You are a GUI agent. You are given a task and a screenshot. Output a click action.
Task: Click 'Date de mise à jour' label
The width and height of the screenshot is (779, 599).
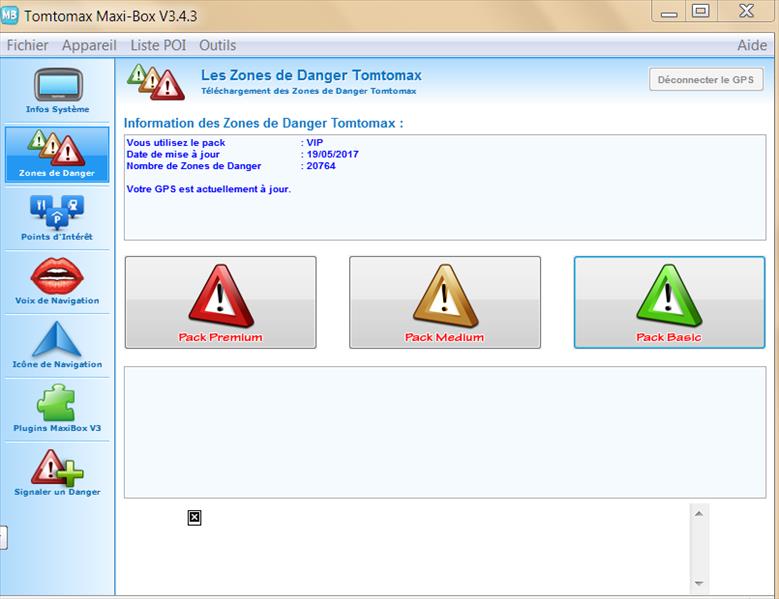[x=173, y=154]
